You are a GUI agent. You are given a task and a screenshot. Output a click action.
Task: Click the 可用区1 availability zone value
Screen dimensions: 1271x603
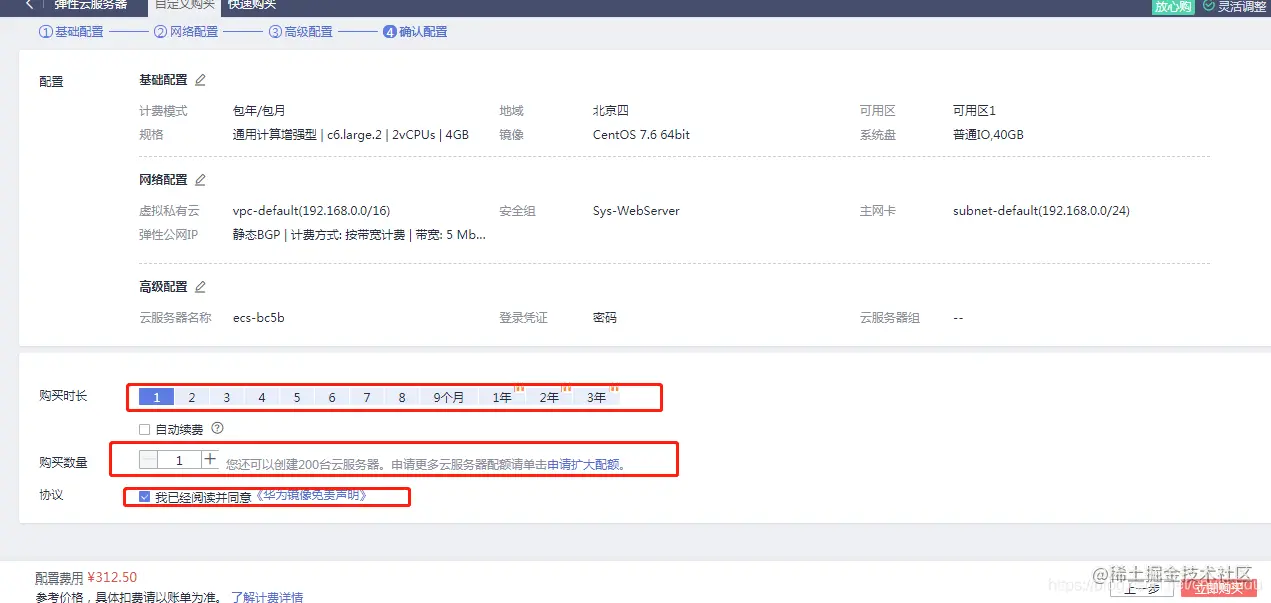click(x=974, y=111)
